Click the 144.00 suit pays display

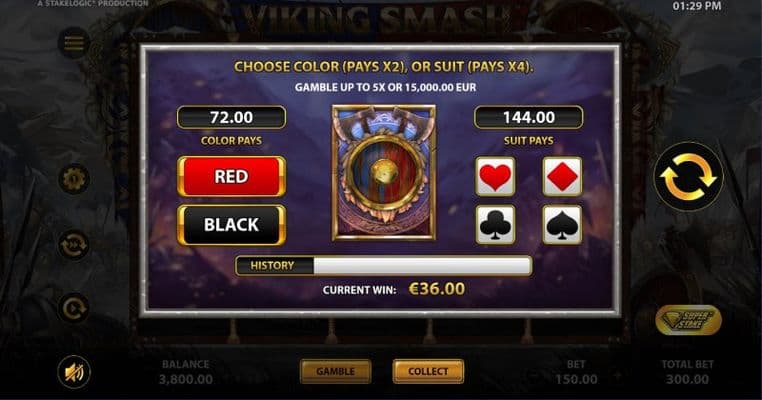pos(529,117)
